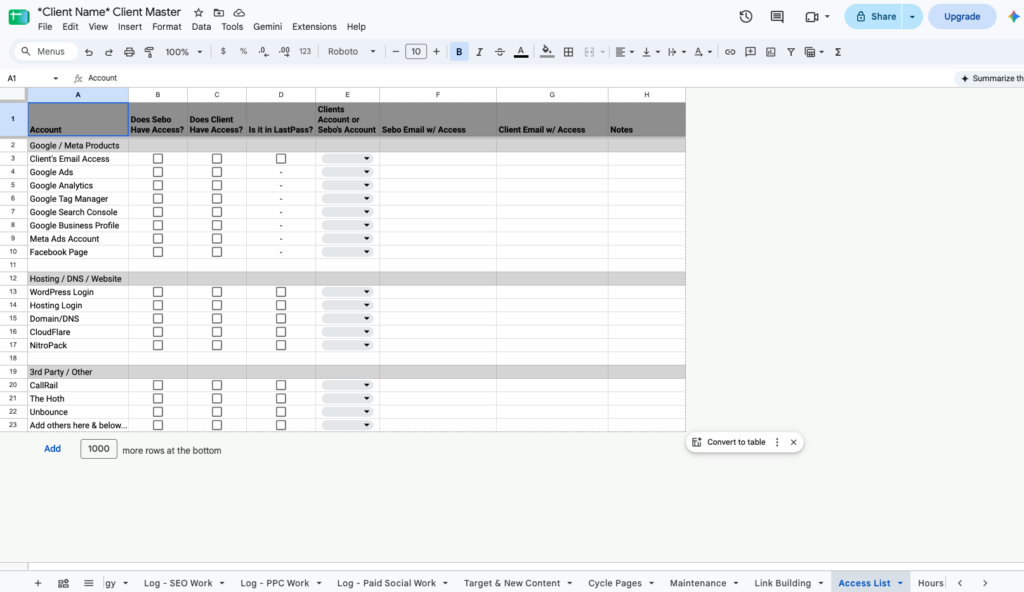Viewport: 1024px width, 592px height.
Task: Add a new sheet
Action: coord(38,583)
